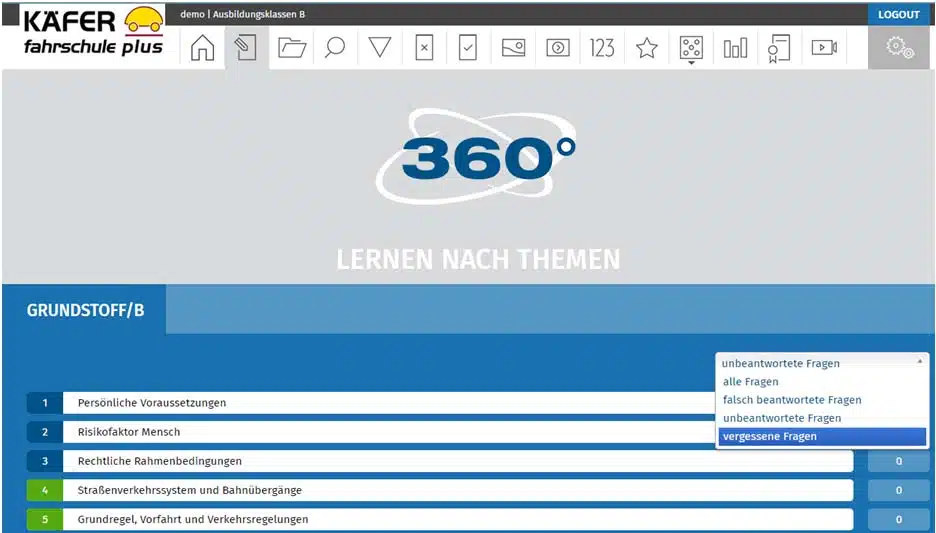Switch to the GRUNDSTOFF/B tab
The height and width of the screenshot is (533, 936).
(85, 310)
